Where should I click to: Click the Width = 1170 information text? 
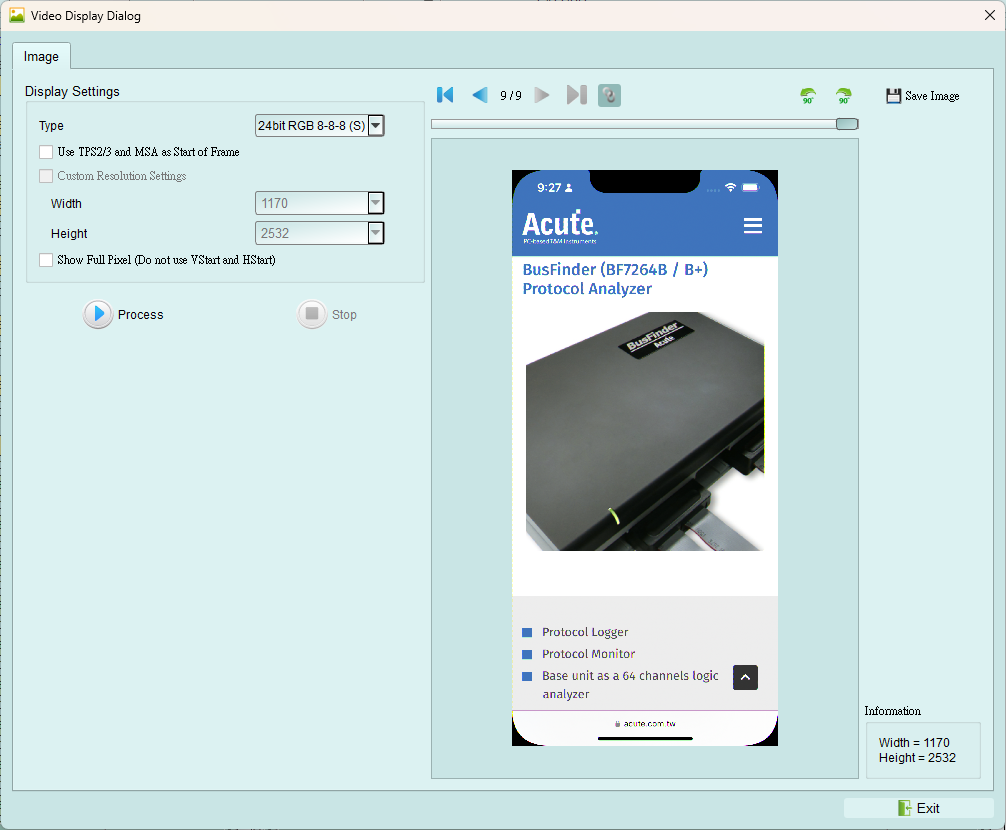tap(914, 742)
